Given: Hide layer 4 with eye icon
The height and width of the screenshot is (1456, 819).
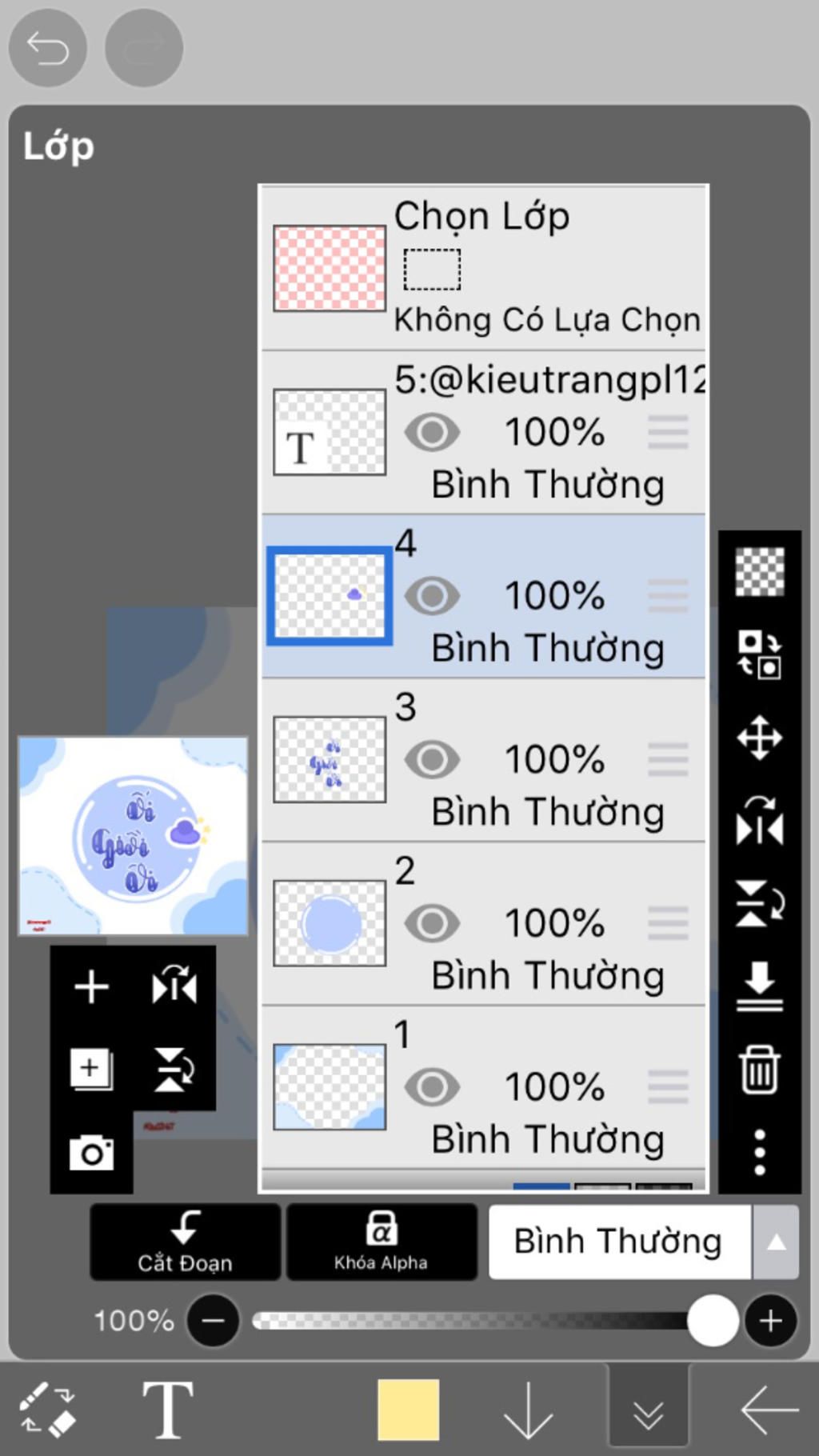Looking at the screenshot, I should [x=432, y=596].
